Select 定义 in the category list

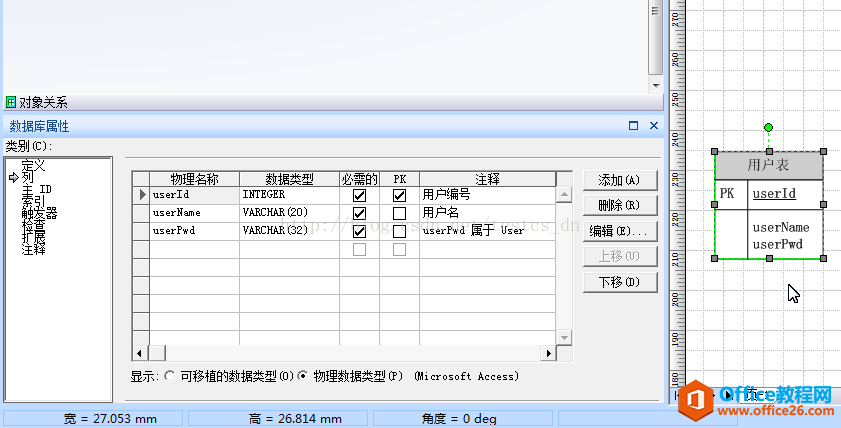(x=33, y=165)
